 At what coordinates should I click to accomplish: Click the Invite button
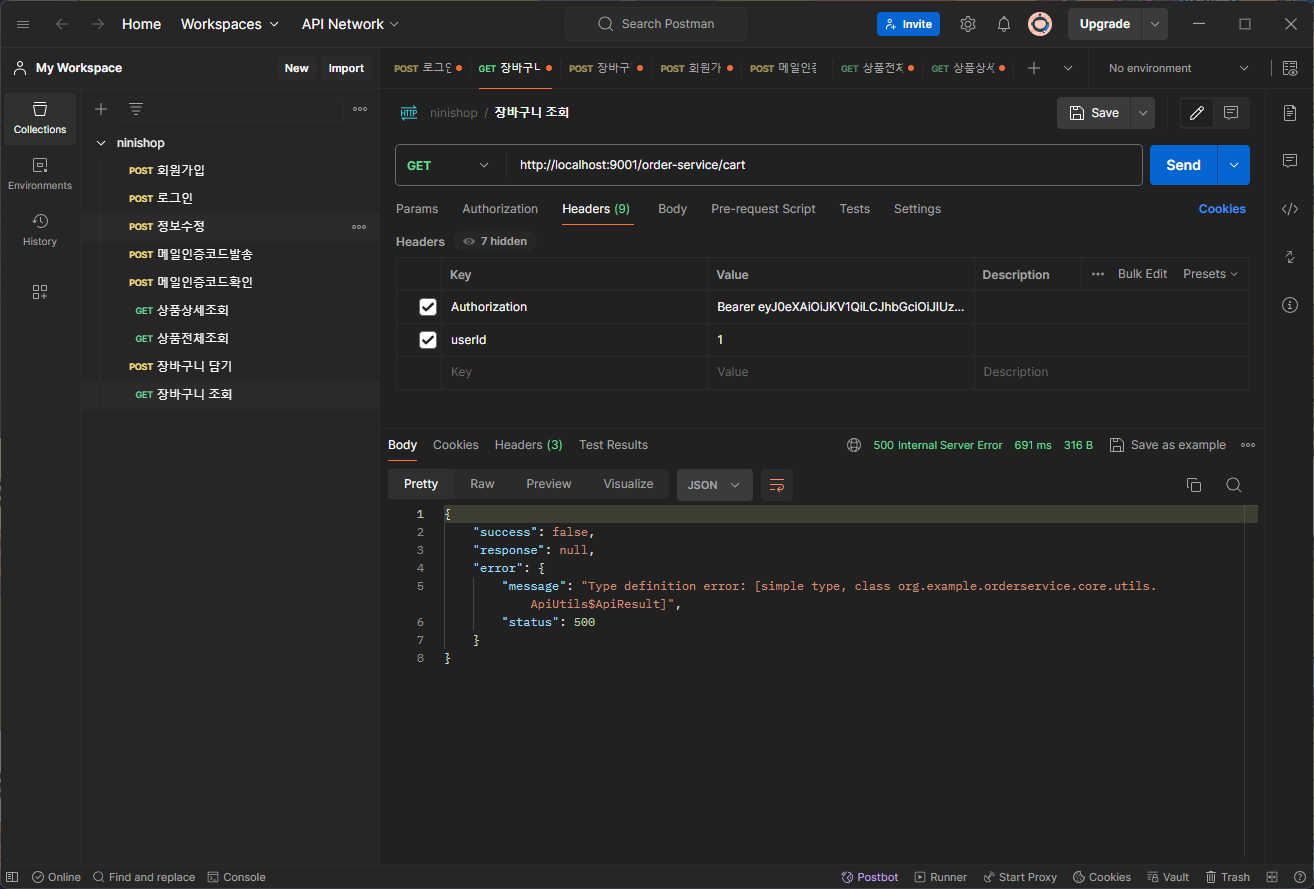[908, 24]
